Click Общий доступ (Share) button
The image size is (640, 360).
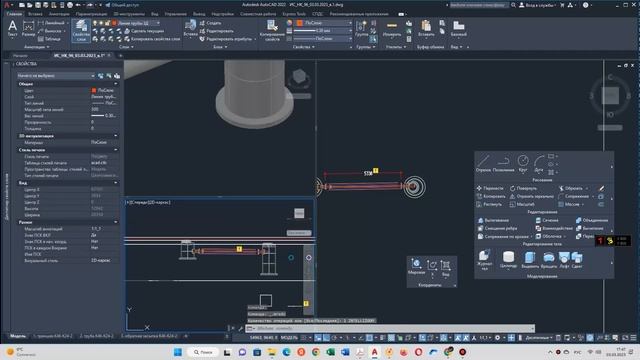click(122, 5)
